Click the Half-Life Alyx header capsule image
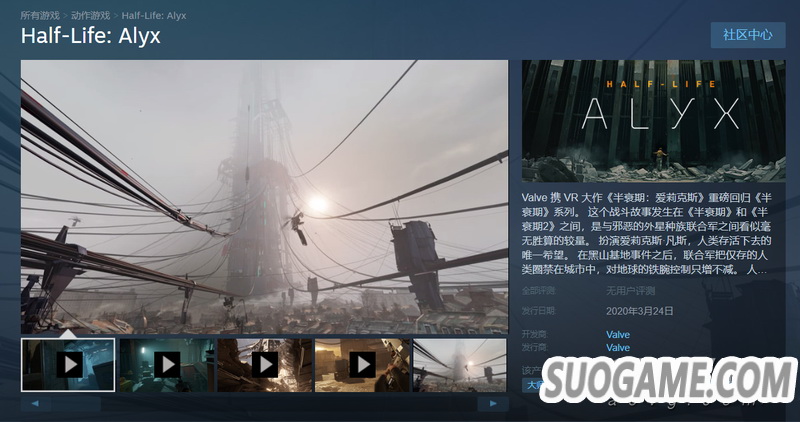The image size is (800, 422). click(x=654, y=121)
